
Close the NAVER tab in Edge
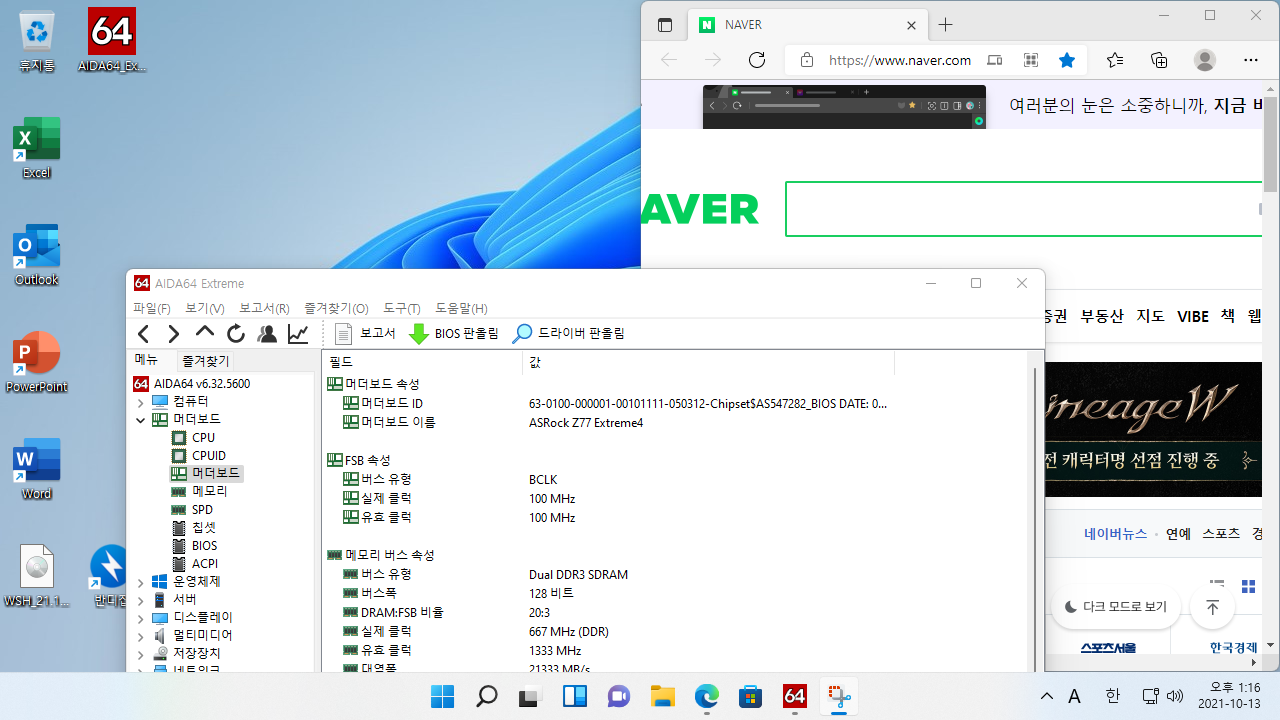coord(912,25)
